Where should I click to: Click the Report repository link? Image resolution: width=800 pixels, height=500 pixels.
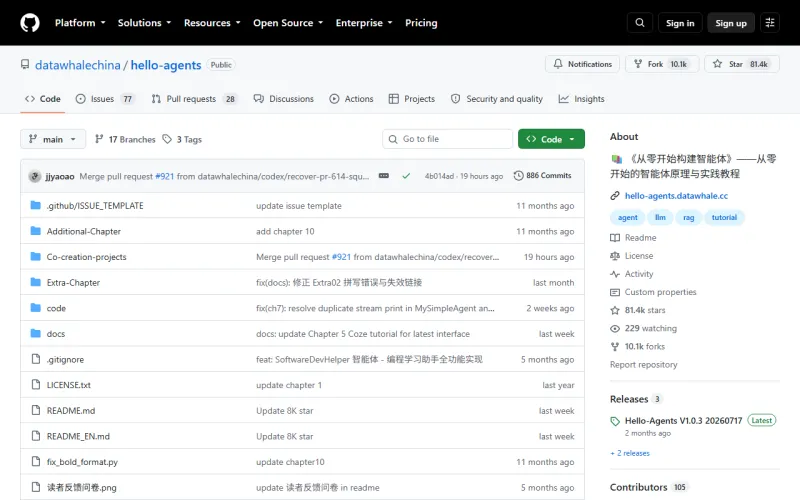[643, 364]
